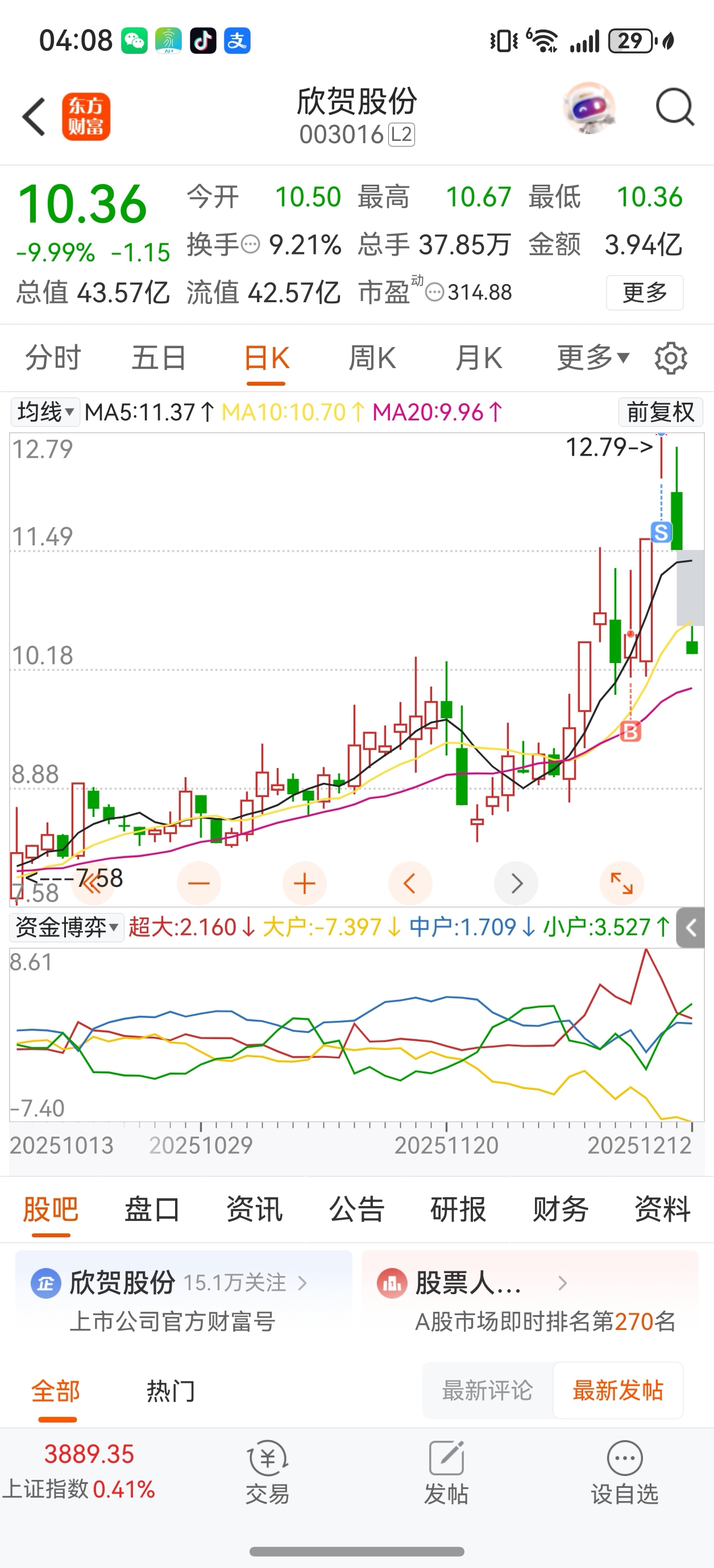Tap the S sell marker on chart
The width and height of the screenshot is (714, 1568).
[x=661, y=532]
